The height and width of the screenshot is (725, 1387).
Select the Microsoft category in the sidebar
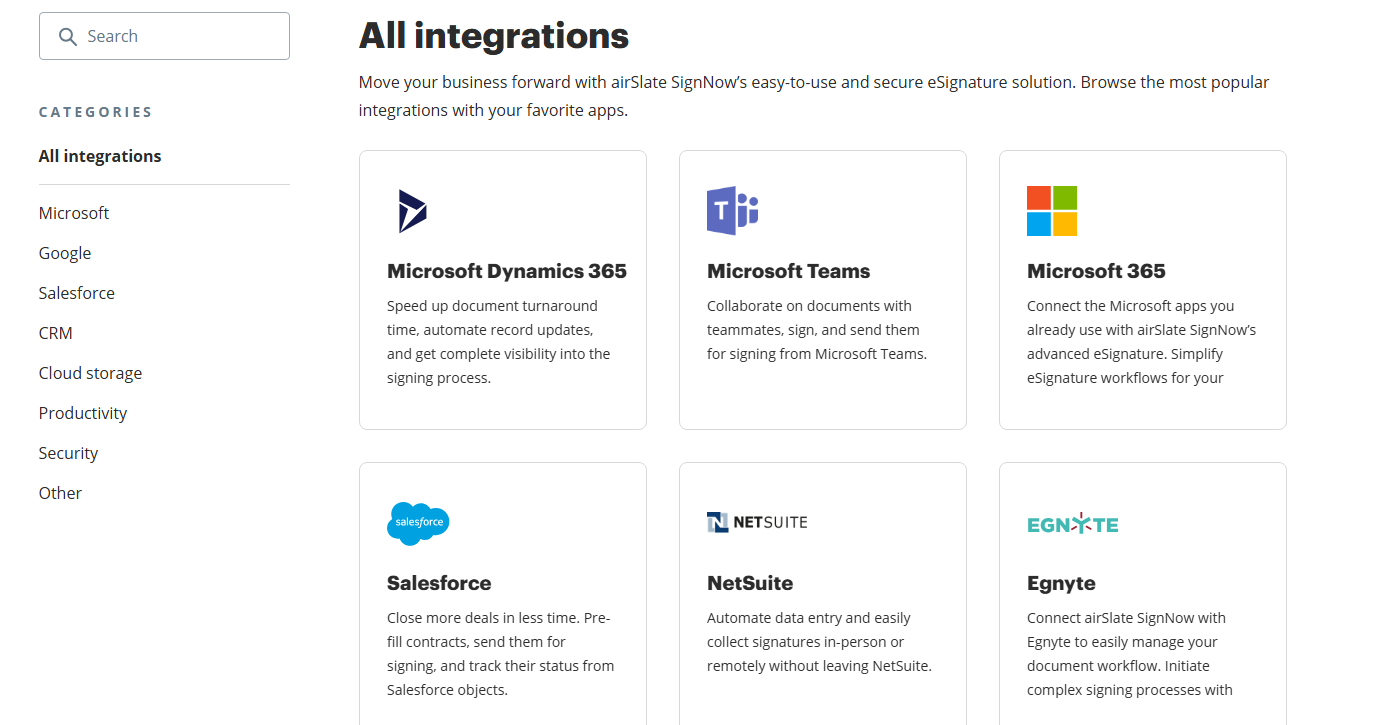click(73, 212)
